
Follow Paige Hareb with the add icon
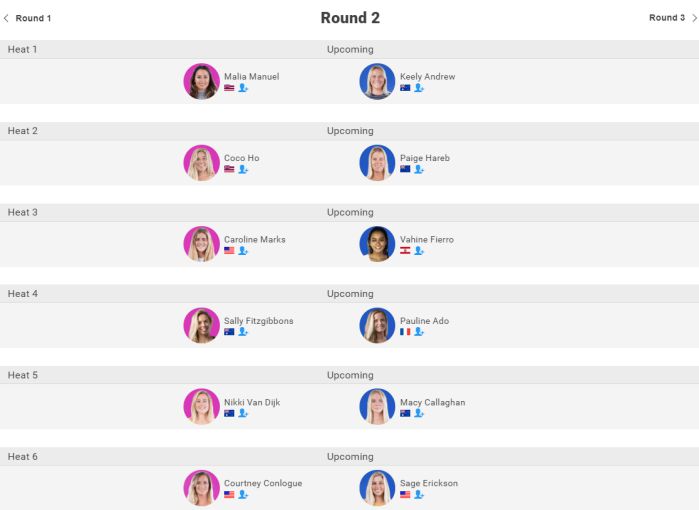click(x=419, y=169)
